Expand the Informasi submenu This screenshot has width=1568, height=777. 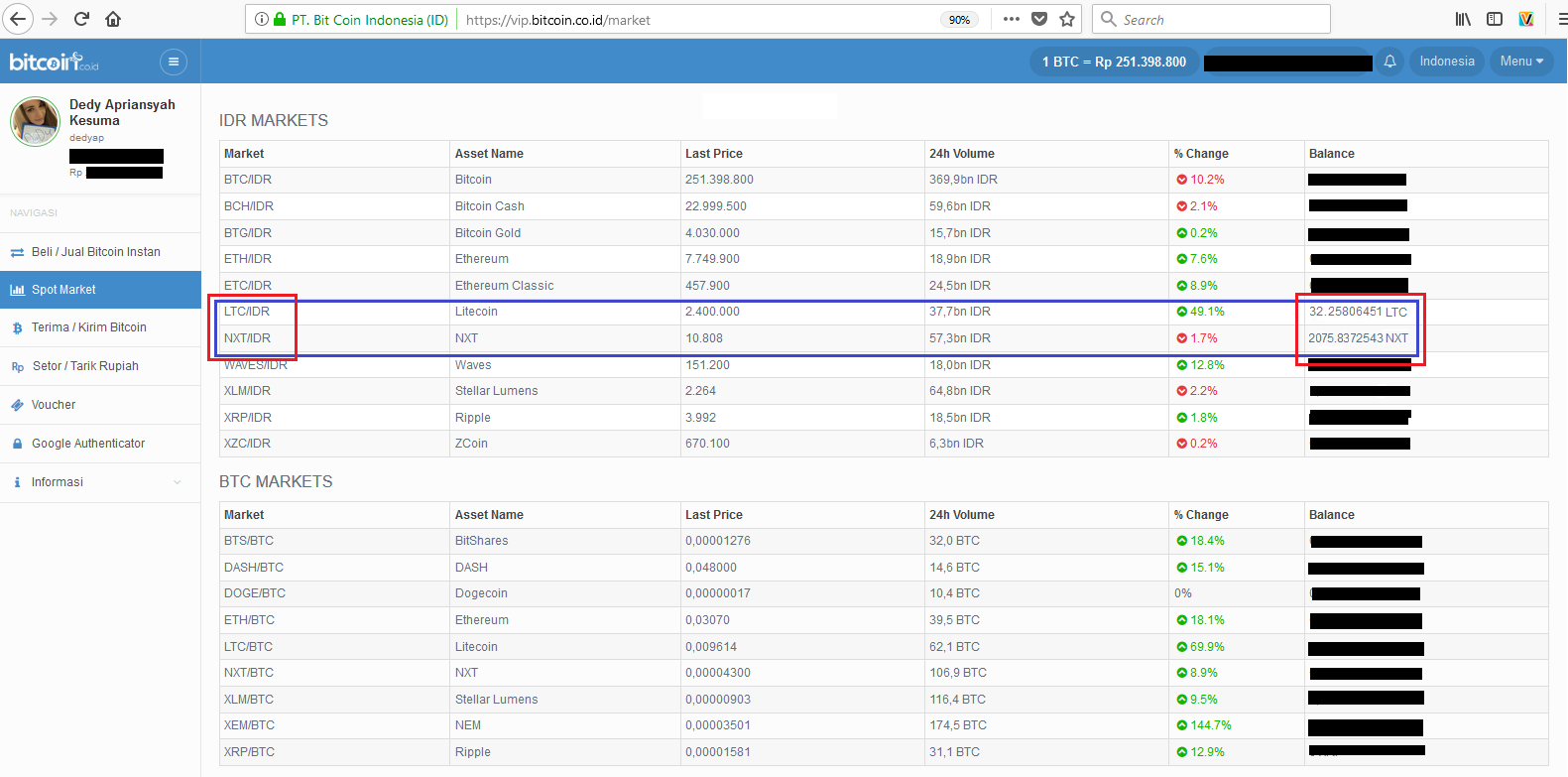click(x=100, y=482)
